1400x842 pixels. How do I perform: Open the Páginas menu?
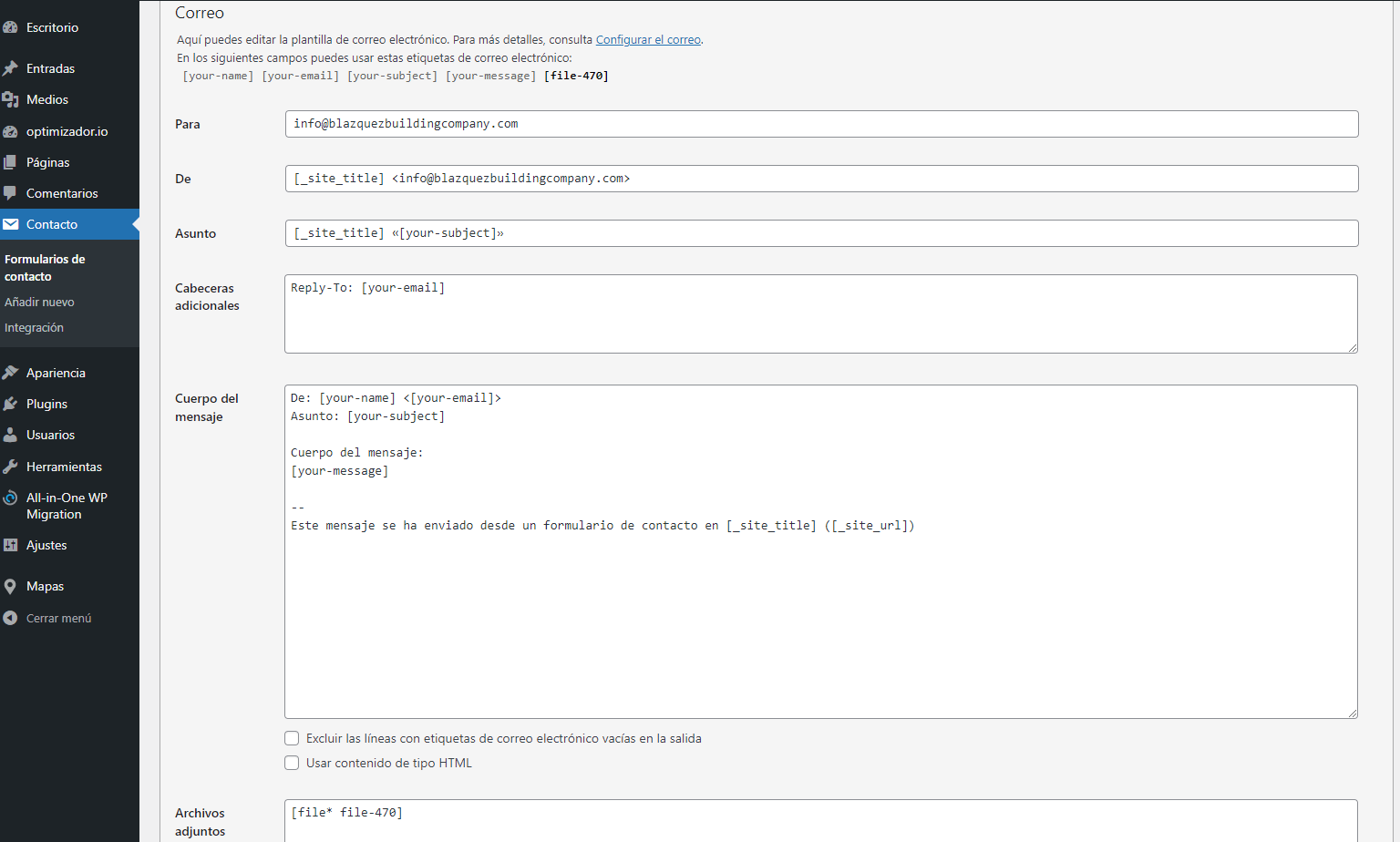[x=47, y=162]
